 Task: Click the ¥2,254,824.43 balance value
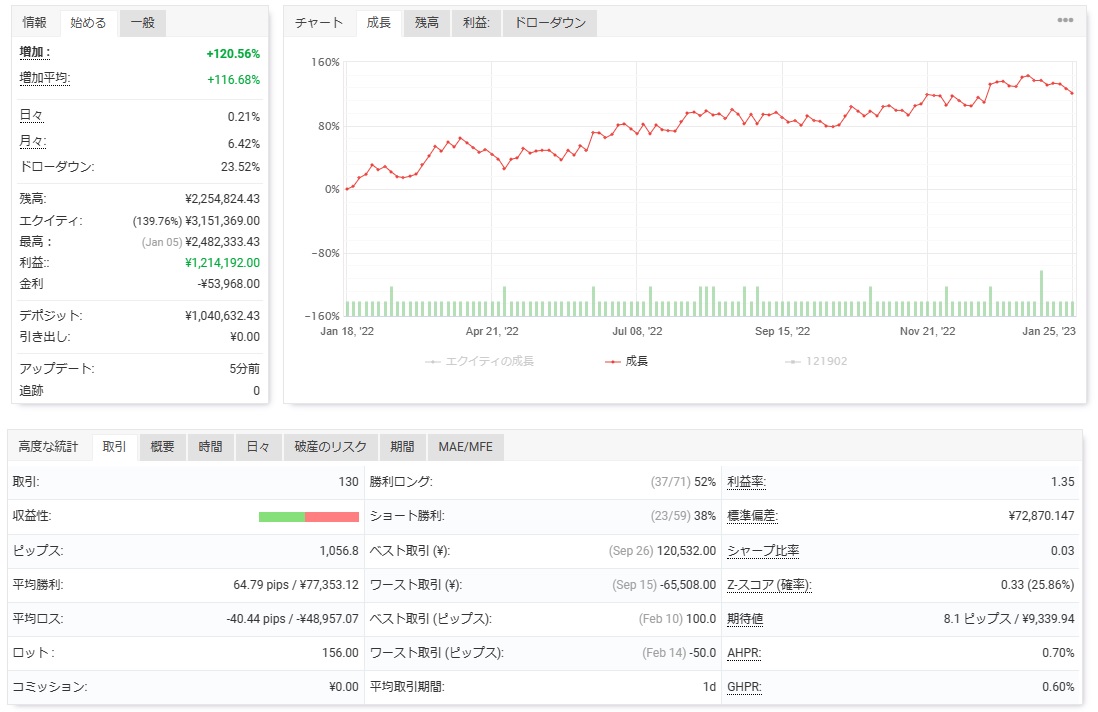coord(223,199)
